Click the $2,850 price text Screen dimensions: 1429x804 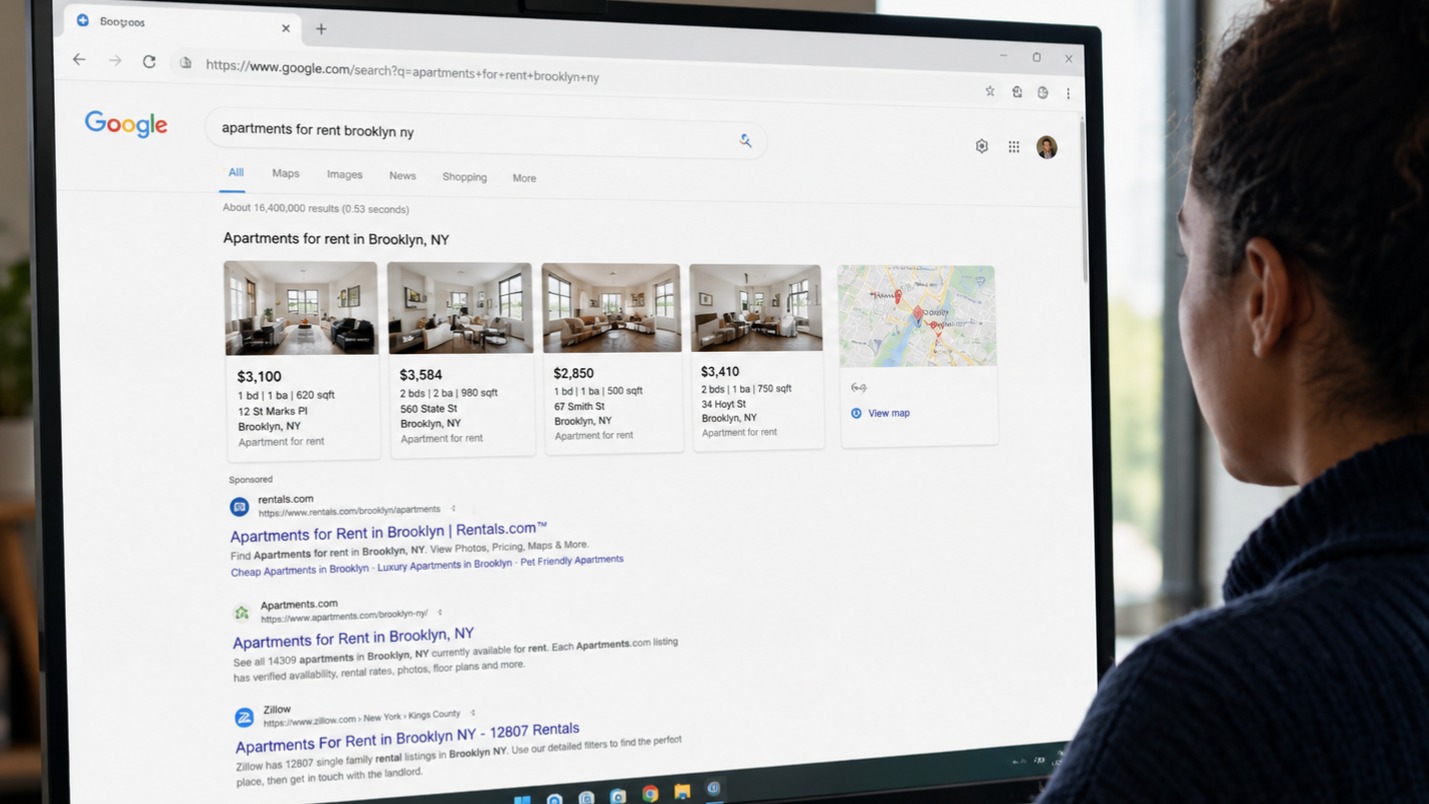tap(574, 373)
